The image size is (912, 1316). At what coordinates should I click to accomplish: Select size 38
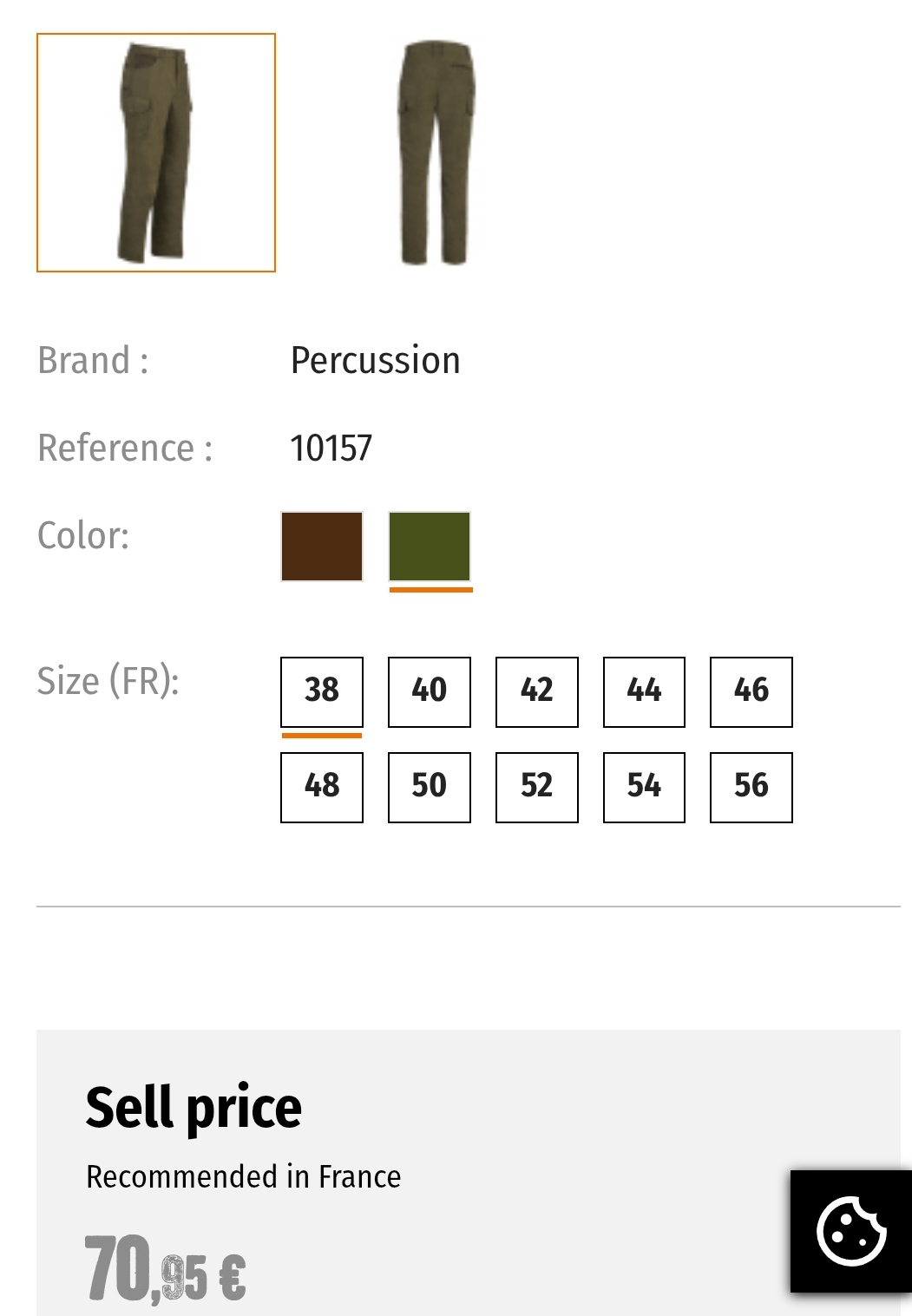[322, 691]
